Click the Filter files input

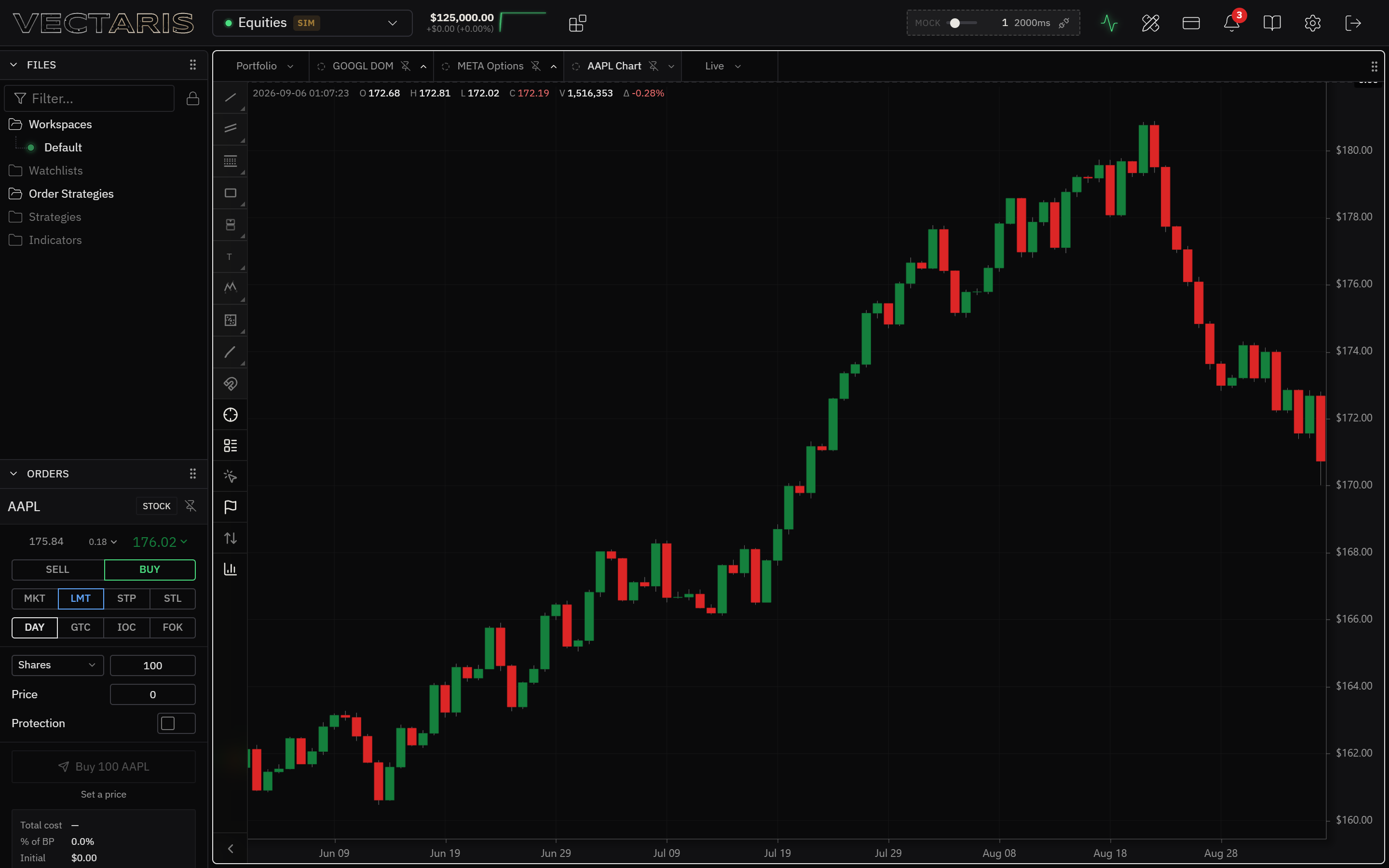tap(90, 99)
